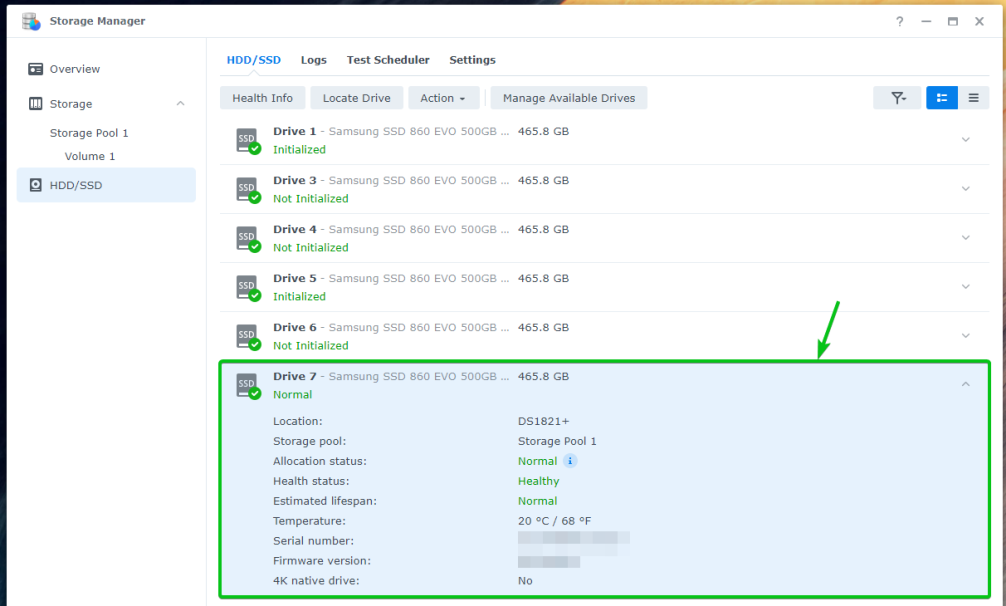Expand the Drive 5 row chevron
Viewport: 1006px width, 606px height.
(965, 287)
